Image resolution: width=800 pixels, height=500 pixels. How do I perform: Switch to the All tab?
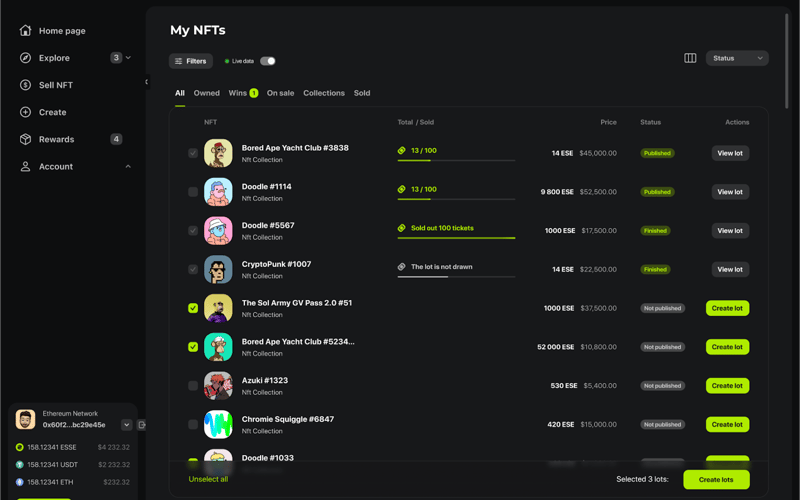(180, 93)
